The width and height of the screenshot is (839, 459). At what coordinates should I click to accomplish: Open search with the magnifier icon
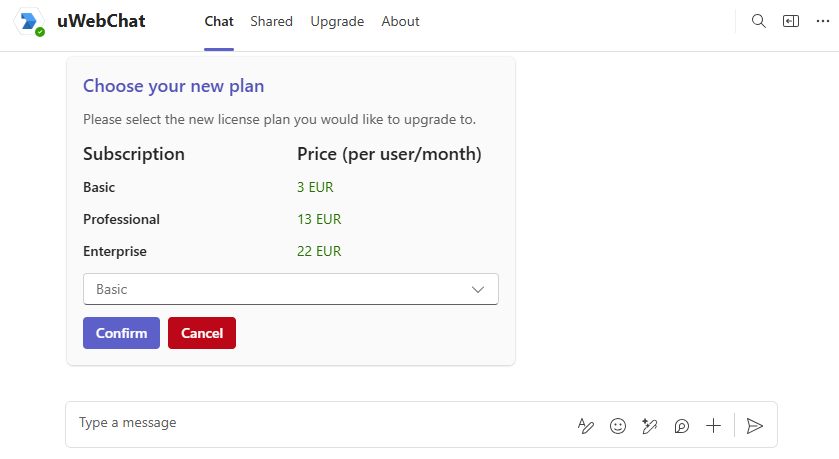click(x=759, y=21)
